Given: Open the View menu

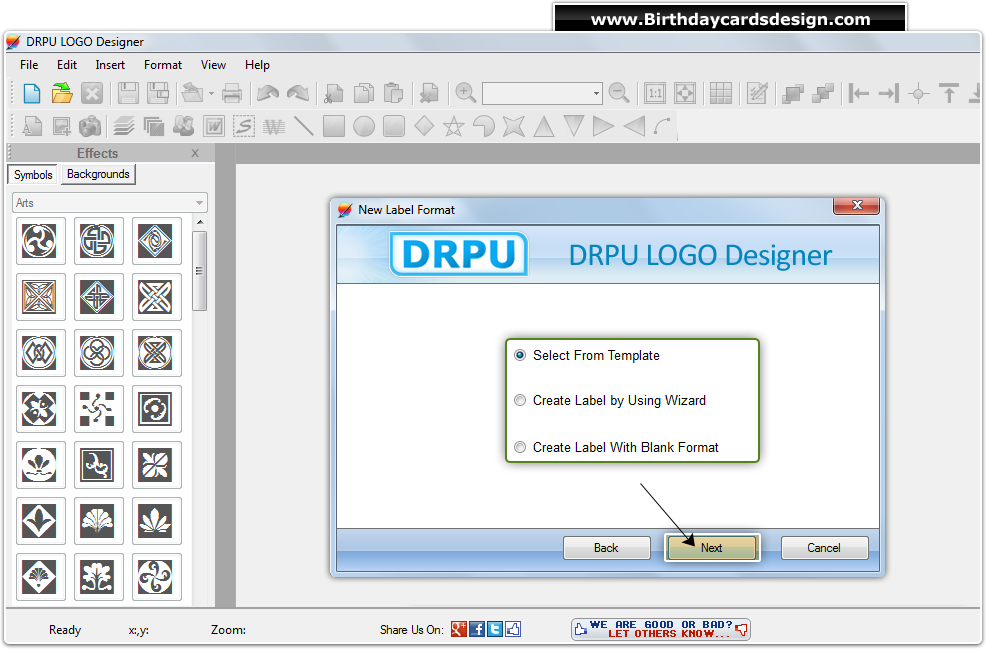Looking at the screenshot, I should [213, 65].
